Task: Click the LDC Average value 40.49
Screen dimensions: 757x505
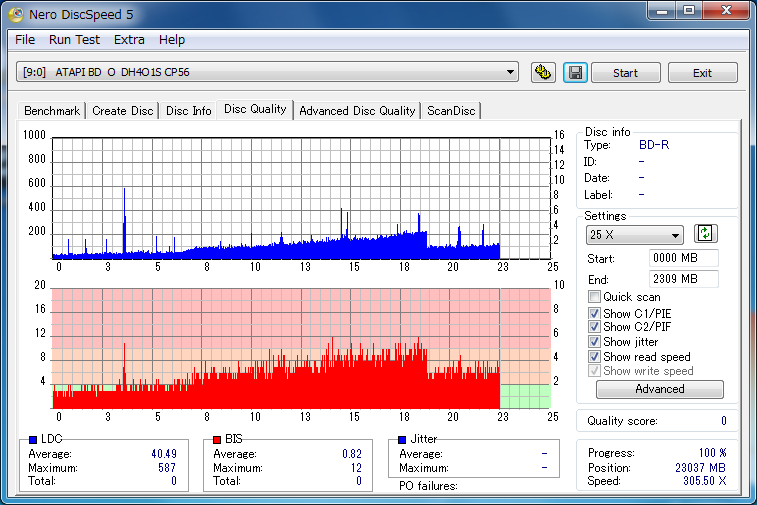Action: (x=164, y=454)
